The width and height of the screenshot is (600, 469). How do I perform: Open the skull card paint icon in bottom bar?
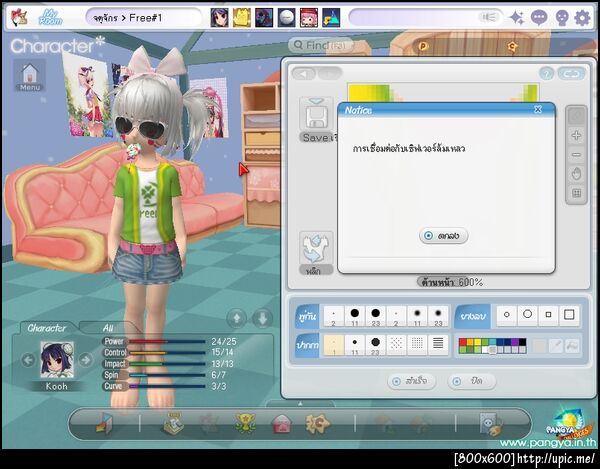point(491,424)
